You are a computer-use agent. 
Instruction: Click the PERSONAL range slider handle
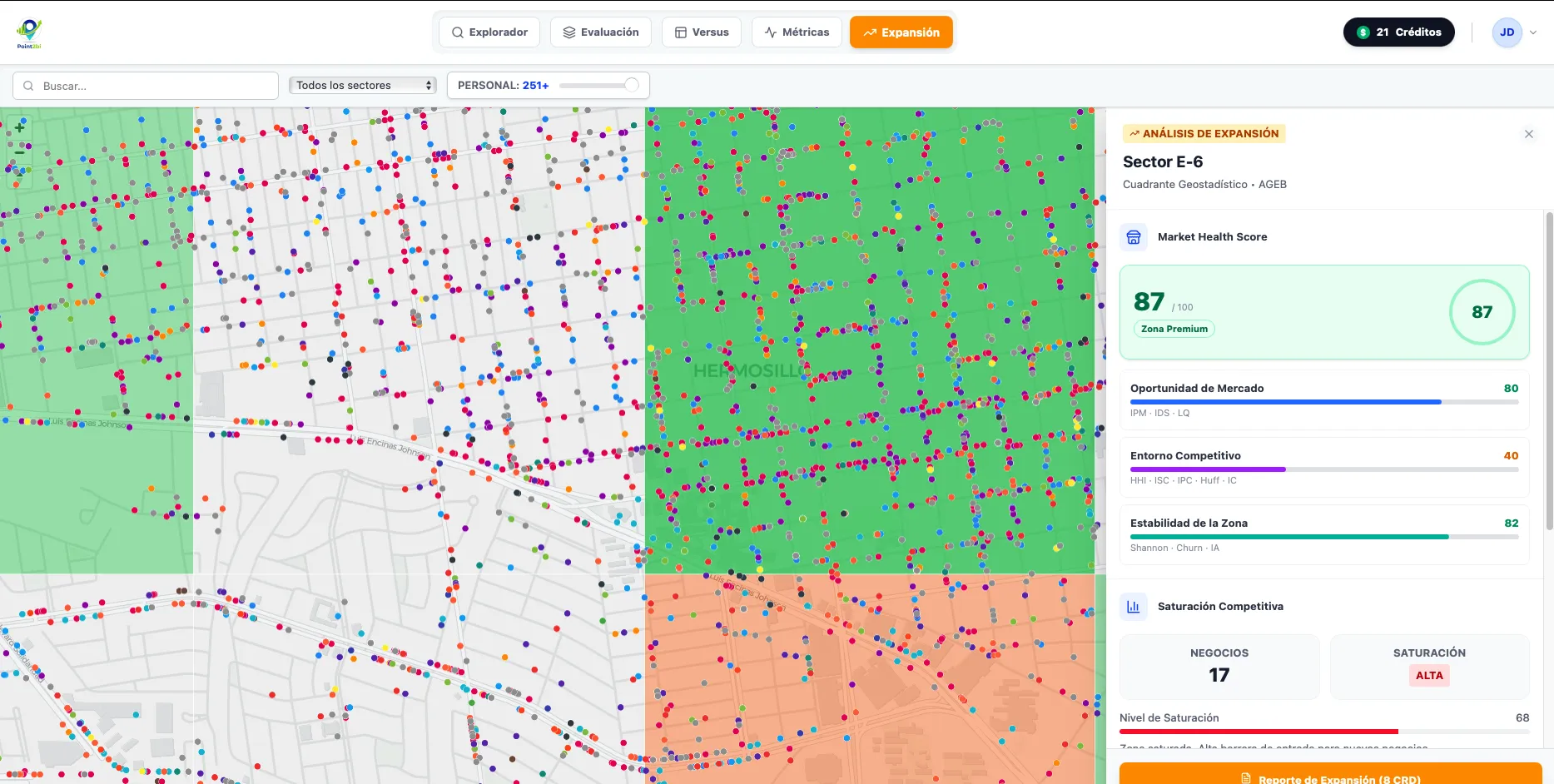632,85
